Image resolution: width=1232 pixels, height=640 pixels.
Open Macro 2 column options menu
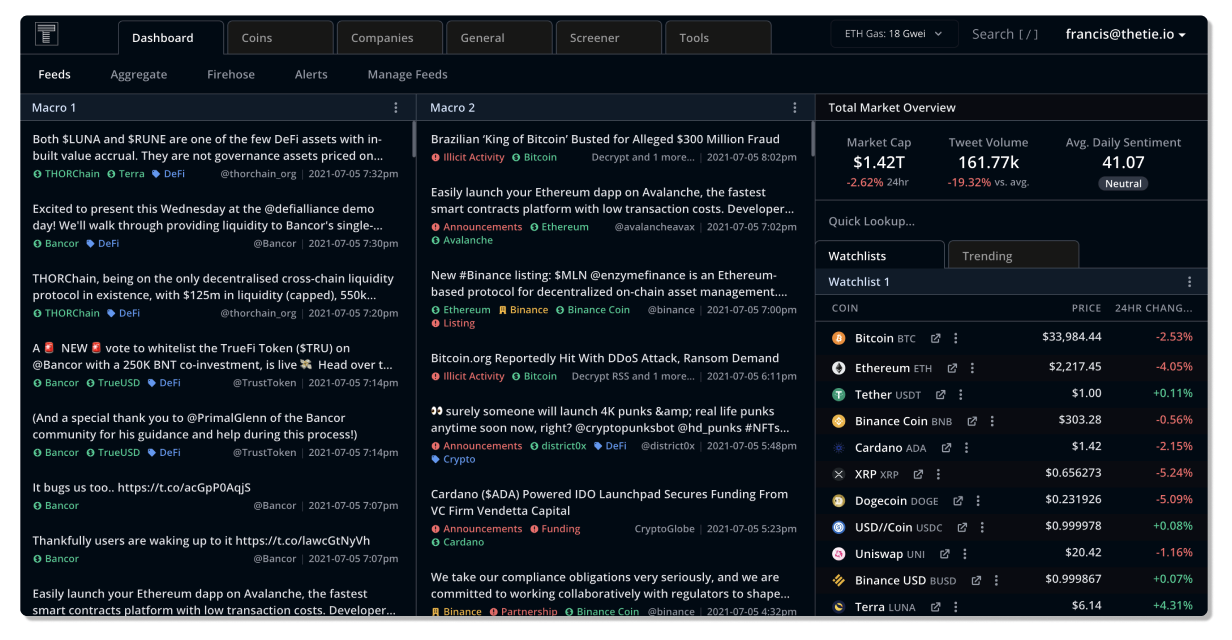[795, 108]
